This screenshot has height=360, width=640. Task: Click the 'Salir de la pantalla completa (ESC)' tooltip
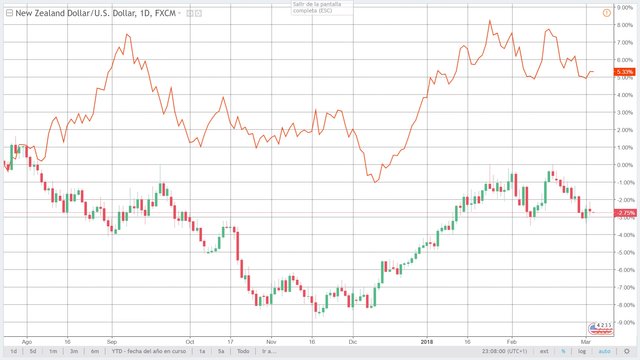[x=322, y=7]
